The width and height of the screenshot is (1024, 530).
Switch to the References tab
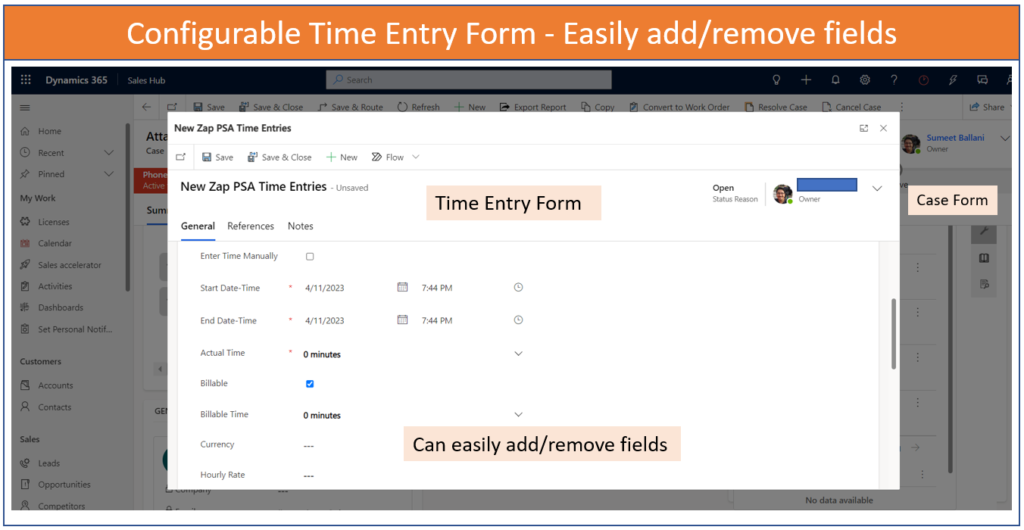[x=251, y=226]
